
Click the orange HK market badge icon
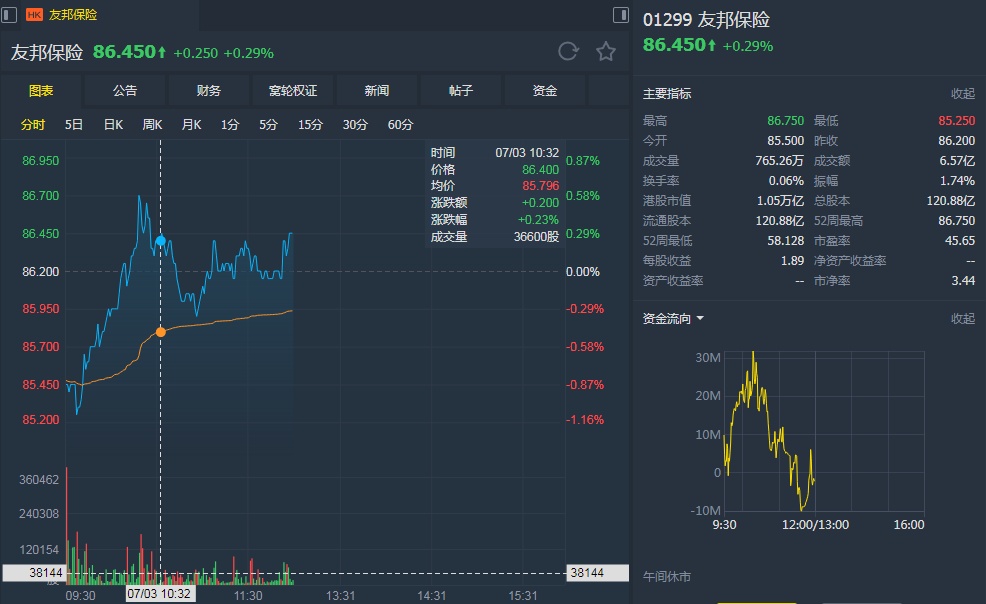[x=34, y=15]
